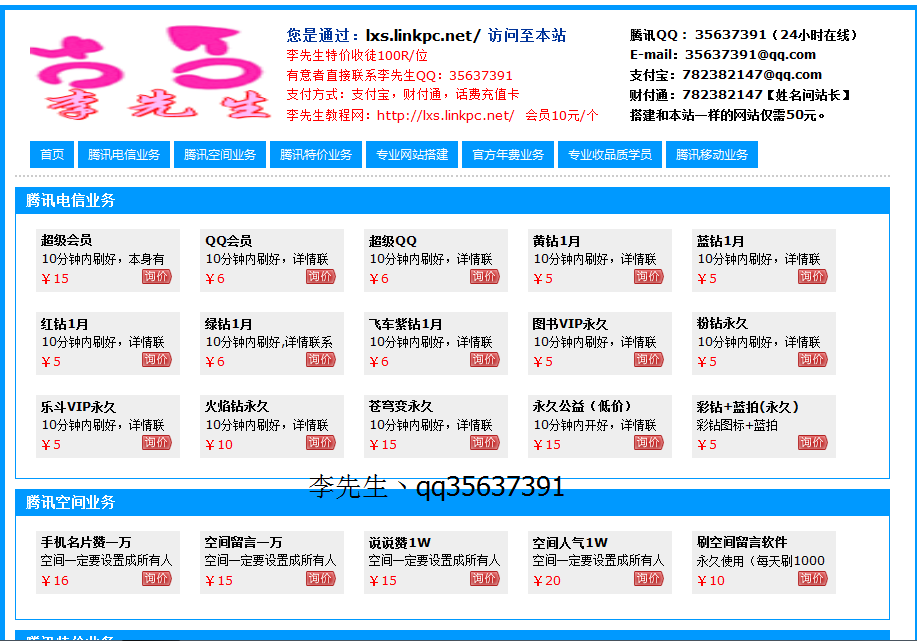The image size is (917, 641).
Task: Open the 空间留言一万 product title
Action: pyautogui.click(x=244, y=542)
